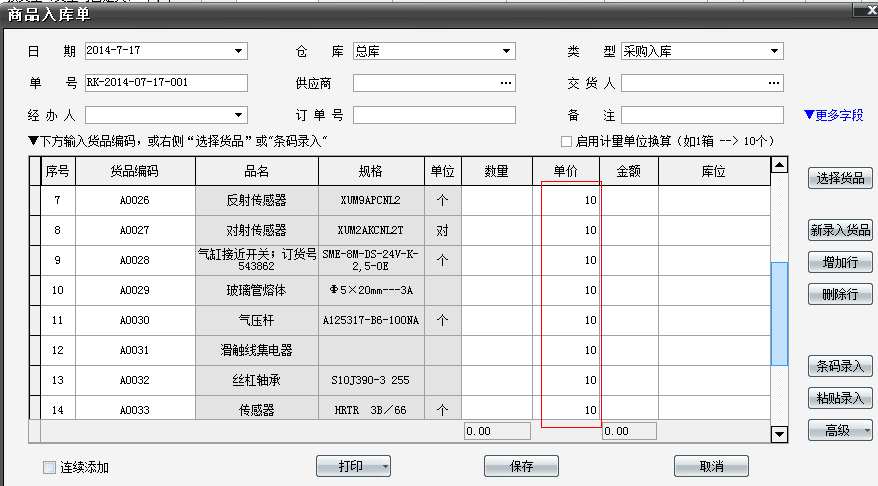Click the 选择货品 button
Image resolution: width=878 pixels, height=486 pixels.
[840, 179]
